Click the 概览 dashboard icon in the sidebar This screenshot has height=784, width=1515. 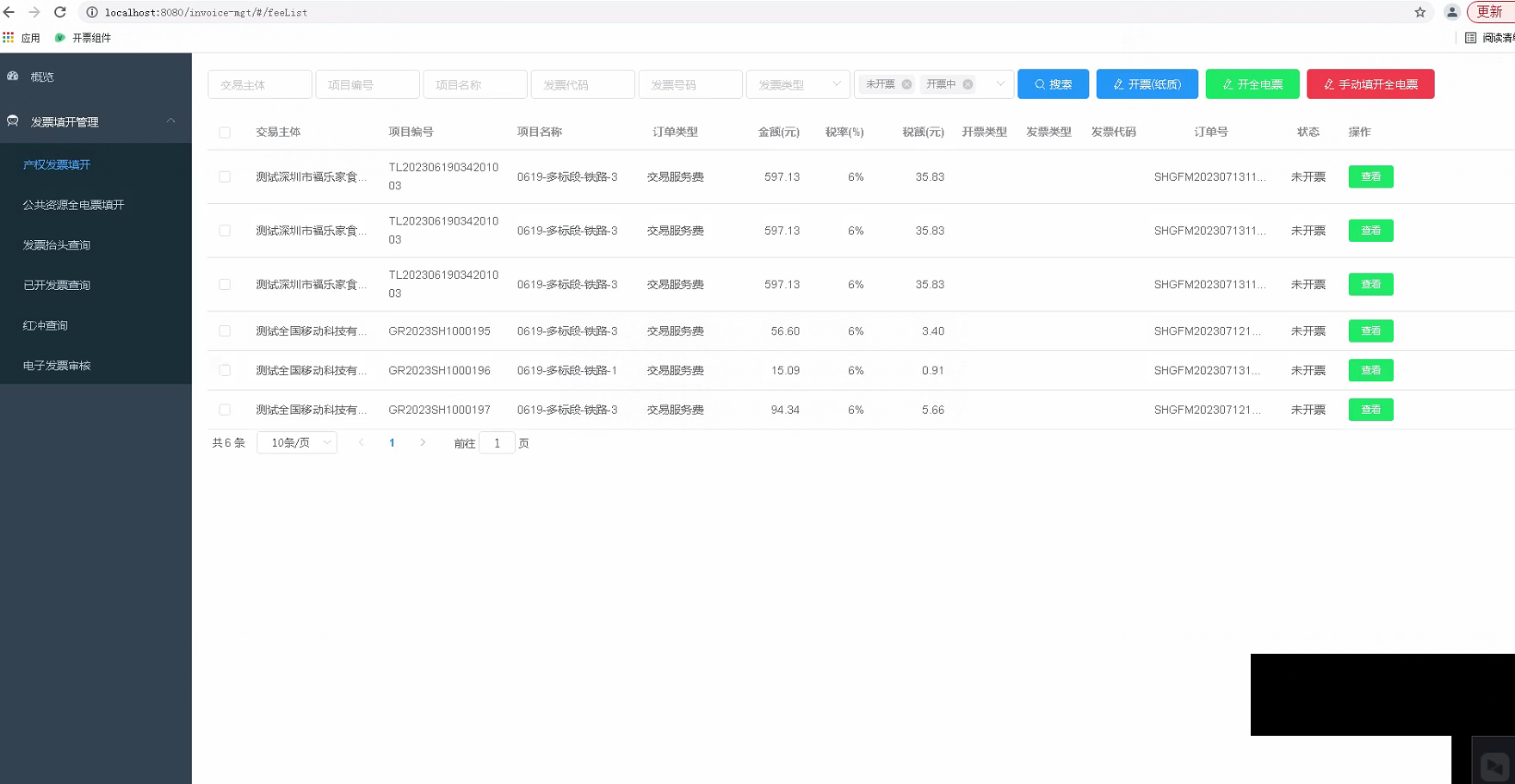13,77
